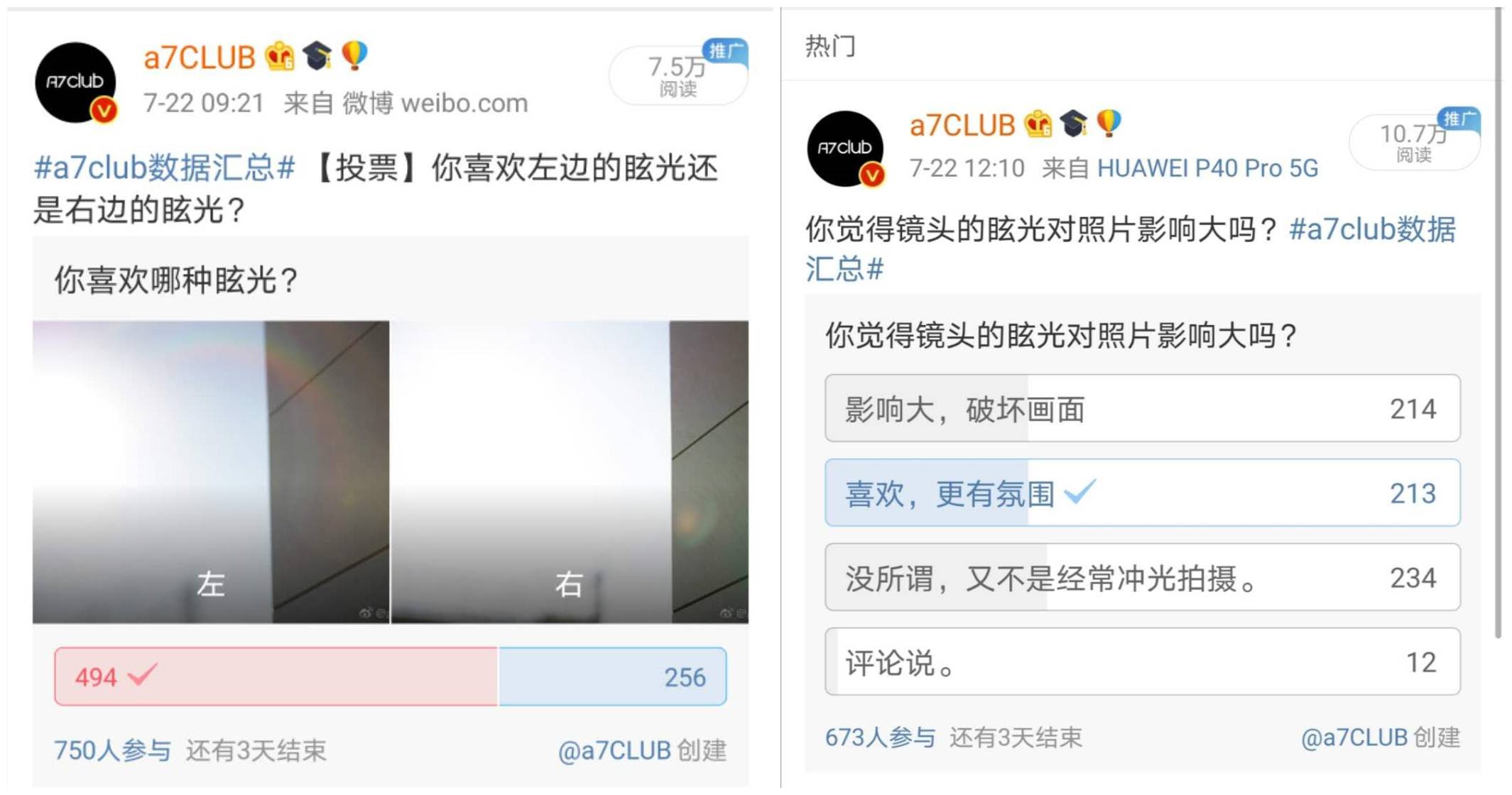The width and height of the screenshot is (1512, 795).
Task: Select poll option 影响大,破坏画面
Action: tap(1142, 408)
